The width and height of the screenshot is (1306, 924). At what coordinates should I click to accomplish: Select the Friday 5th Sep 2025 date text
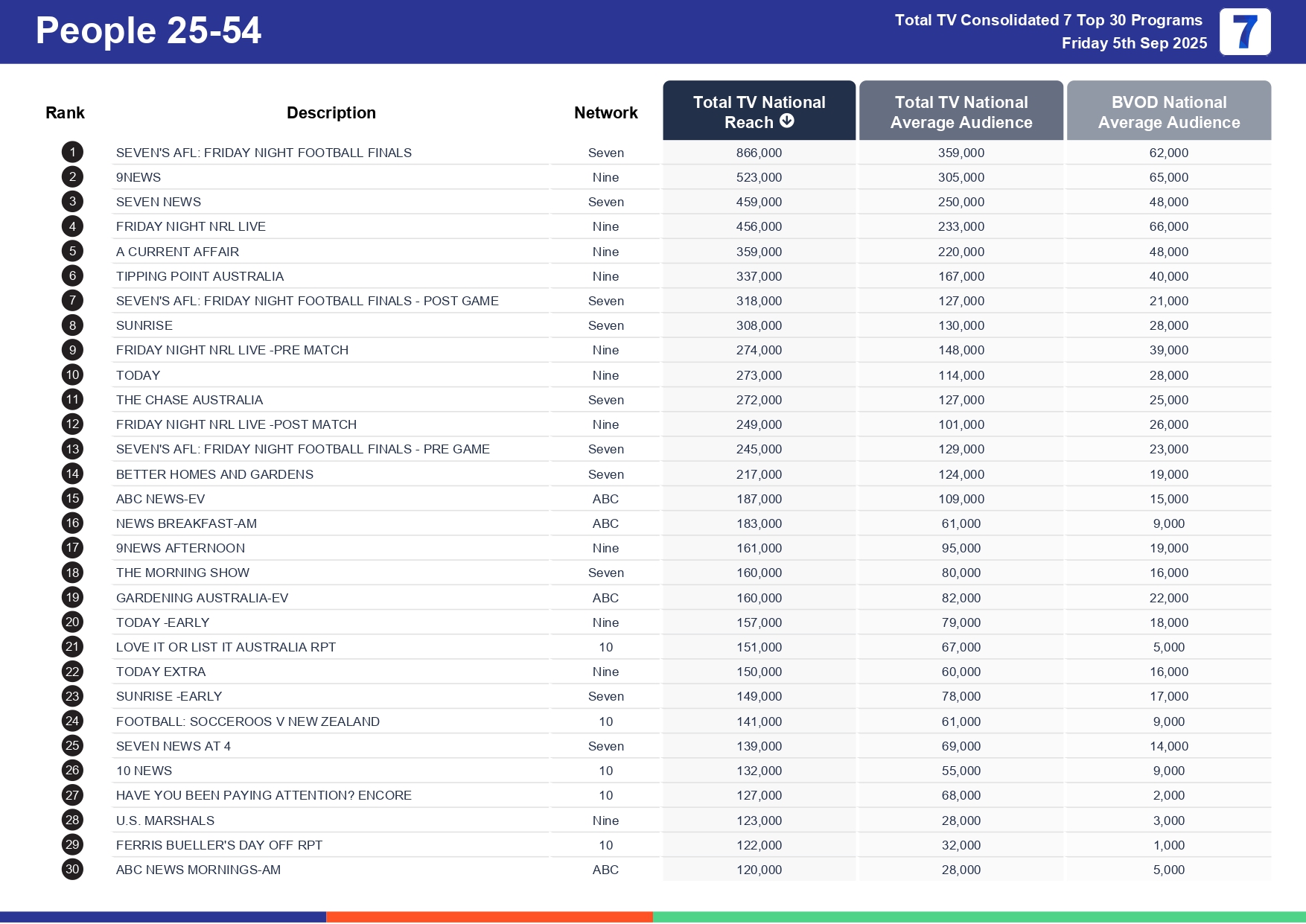coord(1134,43)
